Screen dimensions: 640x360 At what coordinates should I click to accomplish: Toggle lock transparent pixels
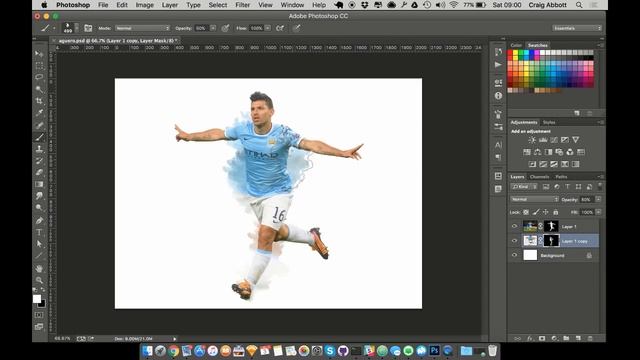click(526, 212)
